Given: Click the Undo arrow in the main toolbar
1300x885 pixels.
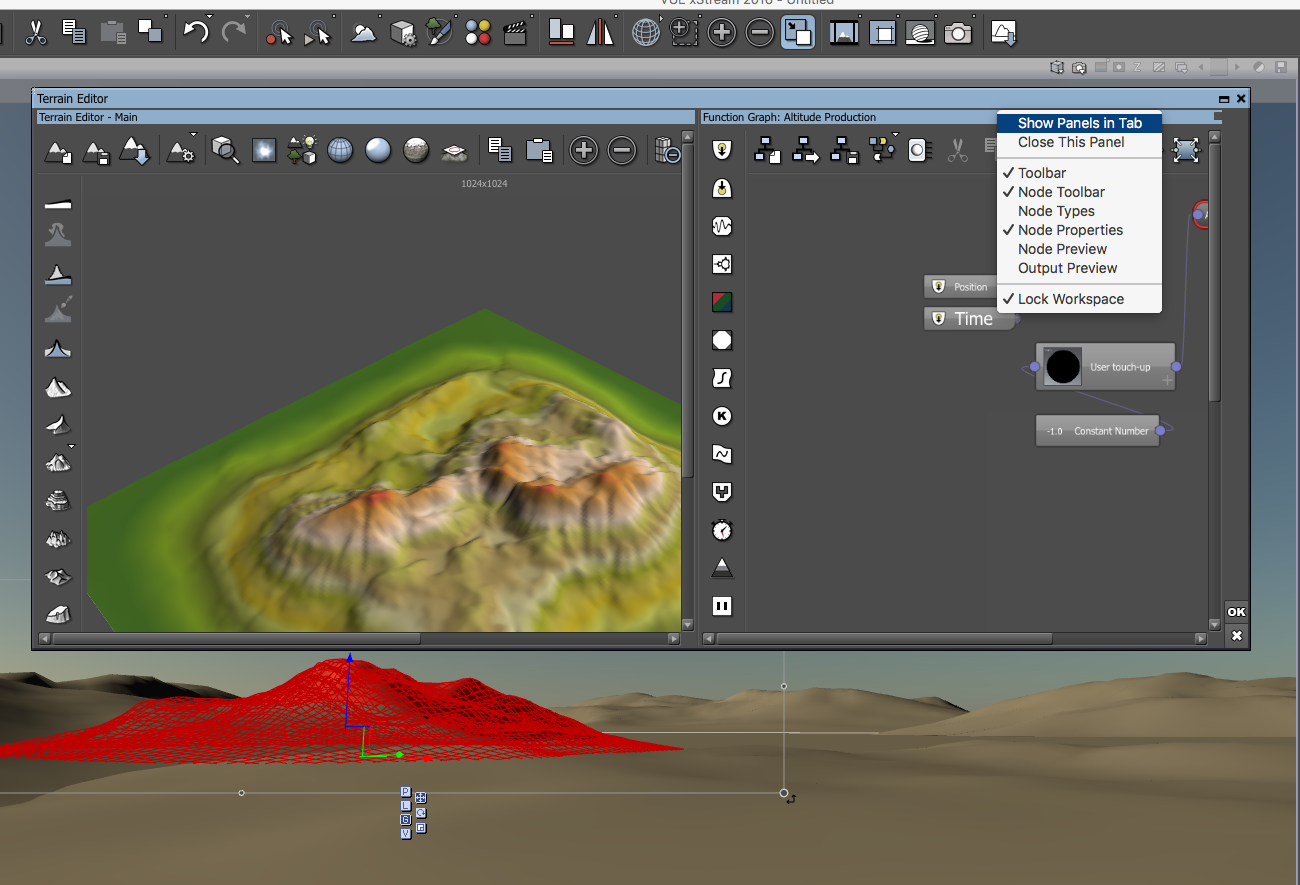Looking at the screenshot, I should point(196,33).
